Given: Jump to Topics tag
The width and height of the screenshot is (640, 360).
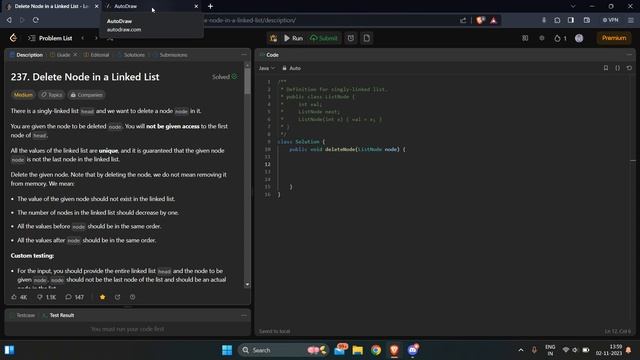Looking at the screenshot, I should 51,95.
